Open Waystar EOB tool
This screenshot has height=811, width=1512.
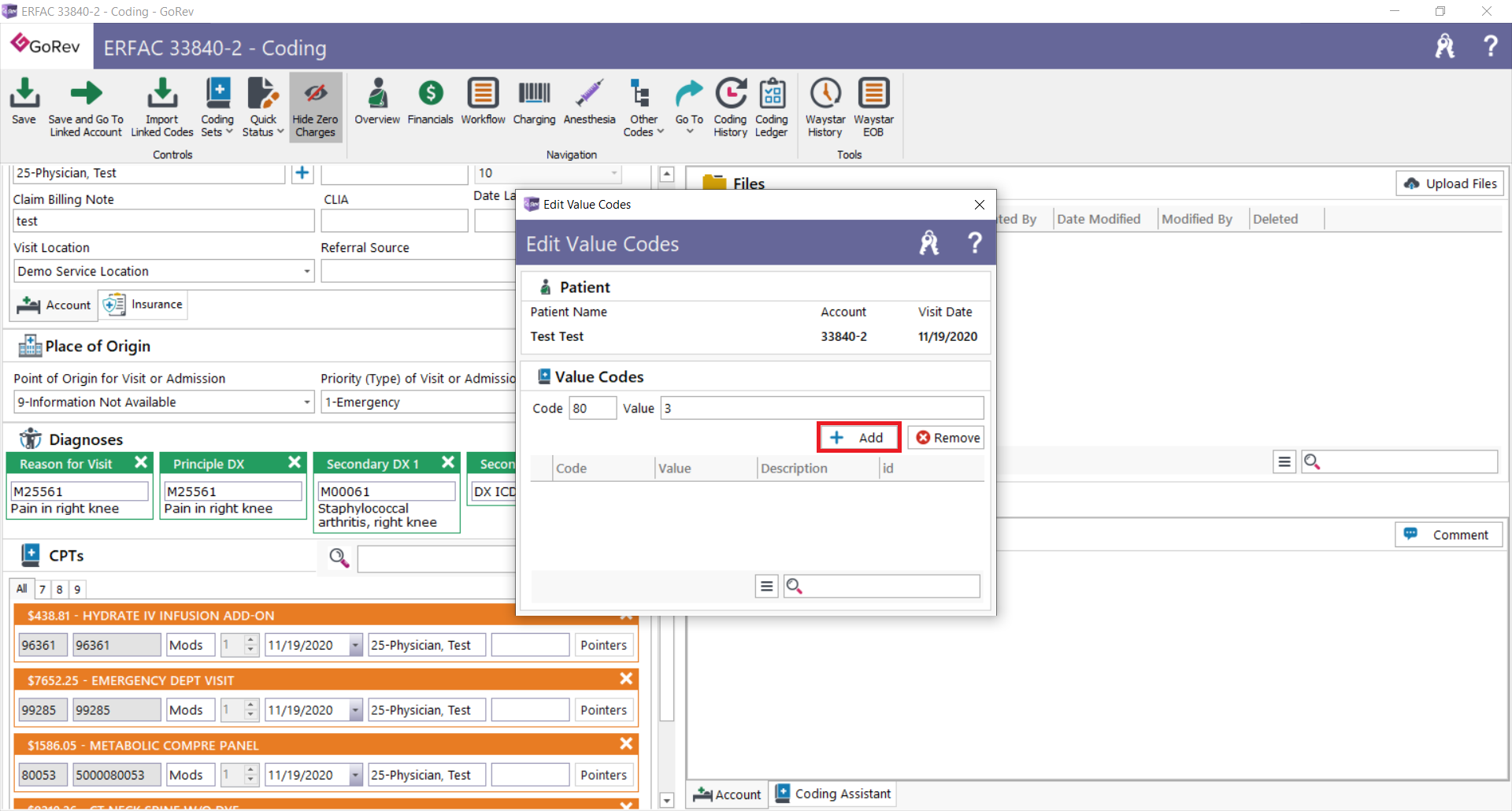coord(873,108)
